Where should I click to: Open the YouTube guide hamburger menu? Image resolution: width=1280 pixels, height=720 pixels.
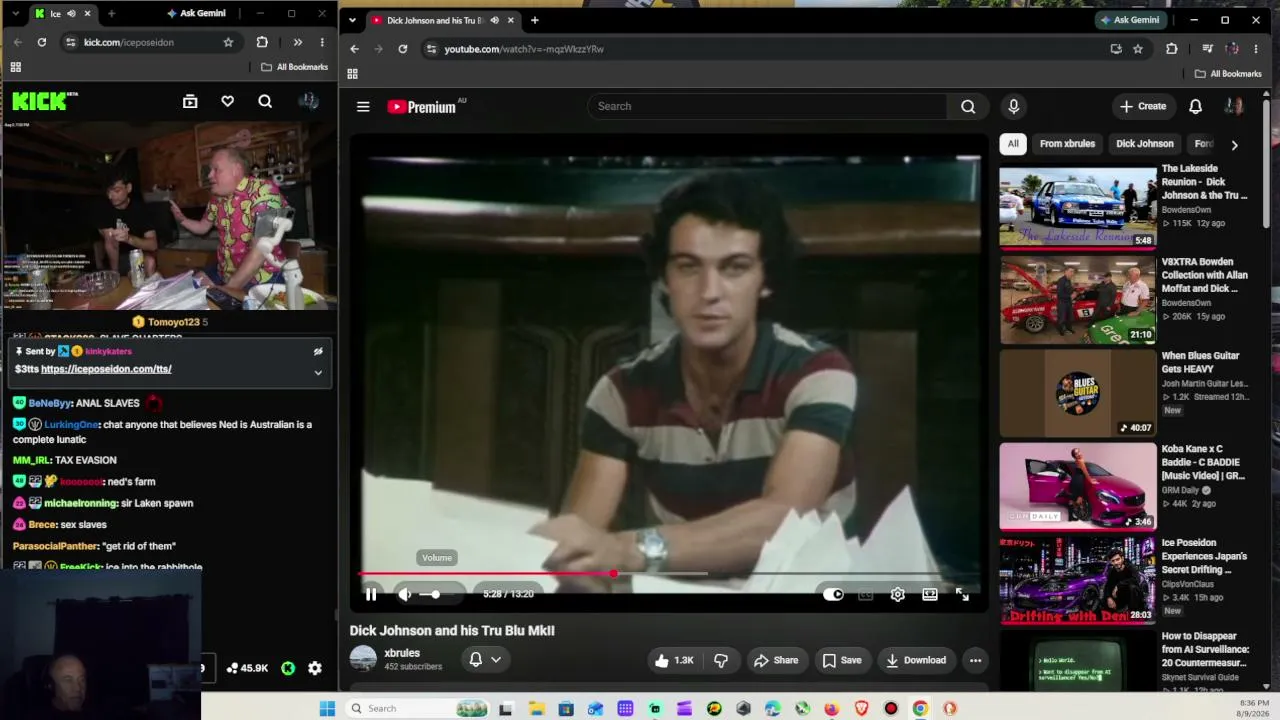[x=363, y=107]
